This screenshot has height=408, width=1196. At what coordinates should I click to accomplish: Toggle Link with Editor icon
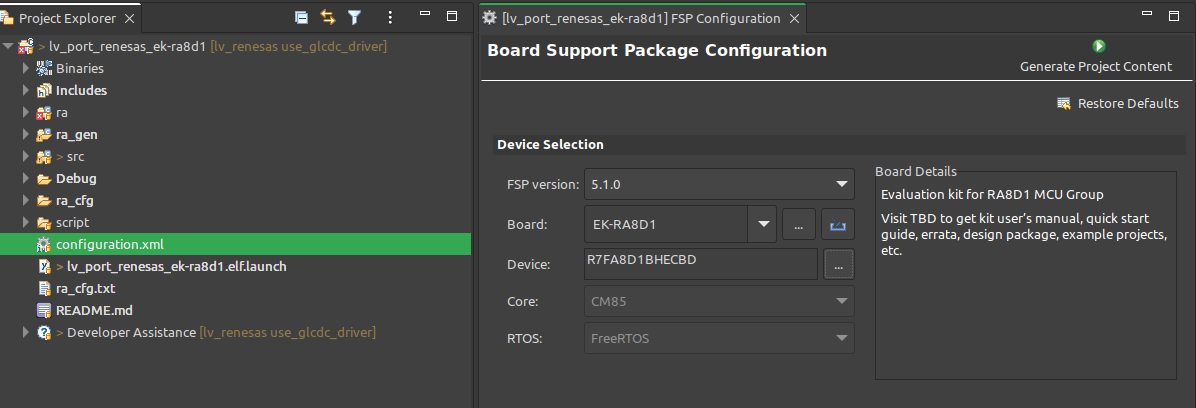327,17
